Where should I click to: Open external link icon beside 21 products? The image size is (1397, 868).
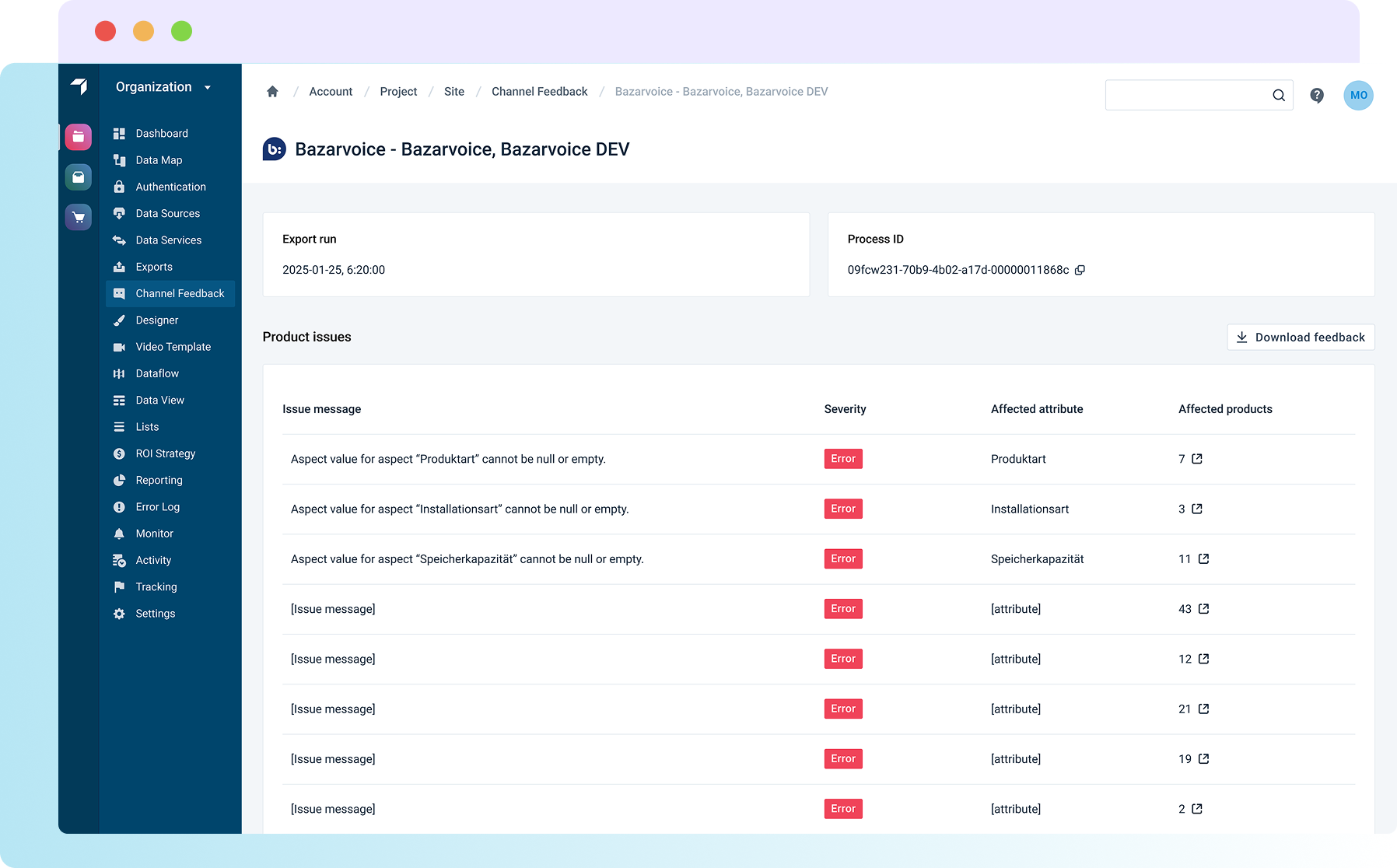[x=1203, y=709]
